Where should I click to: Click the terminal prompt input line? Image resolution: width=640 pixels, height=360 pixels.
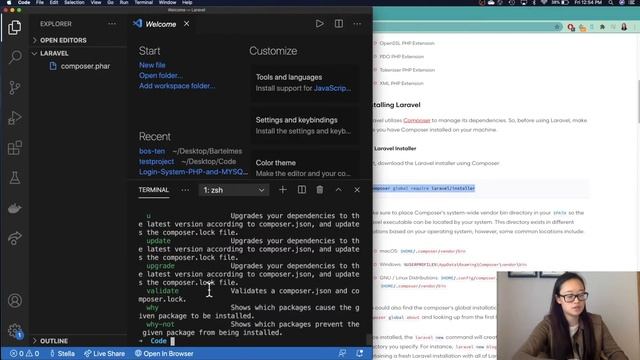pos(249,341)
